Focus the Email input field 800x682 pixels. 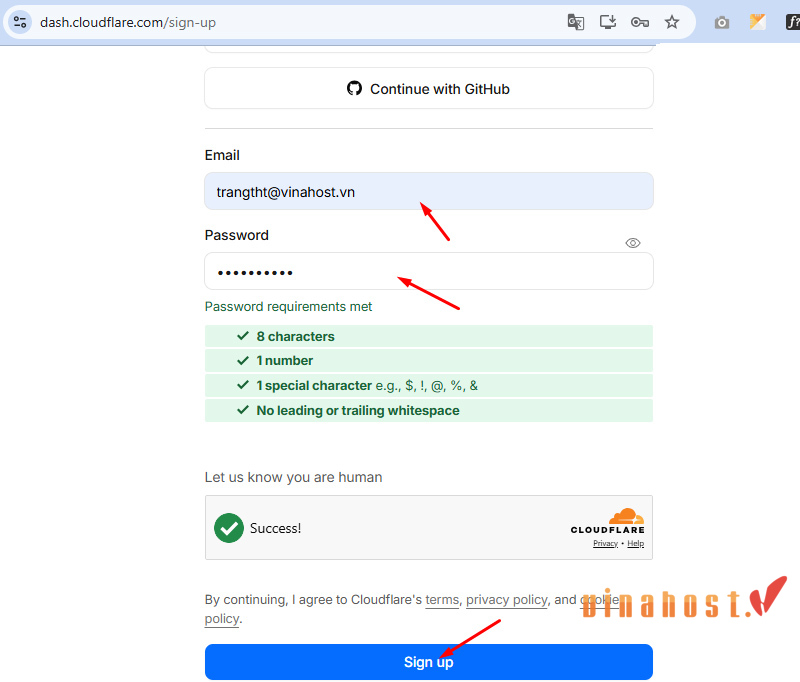click(429, 191)
